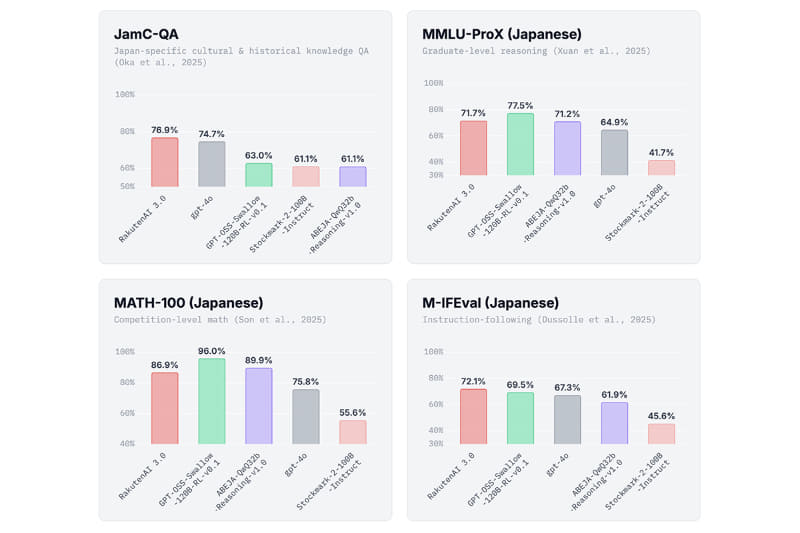Open the Oka et al., 2025 citation

click(x=155, y=62)
